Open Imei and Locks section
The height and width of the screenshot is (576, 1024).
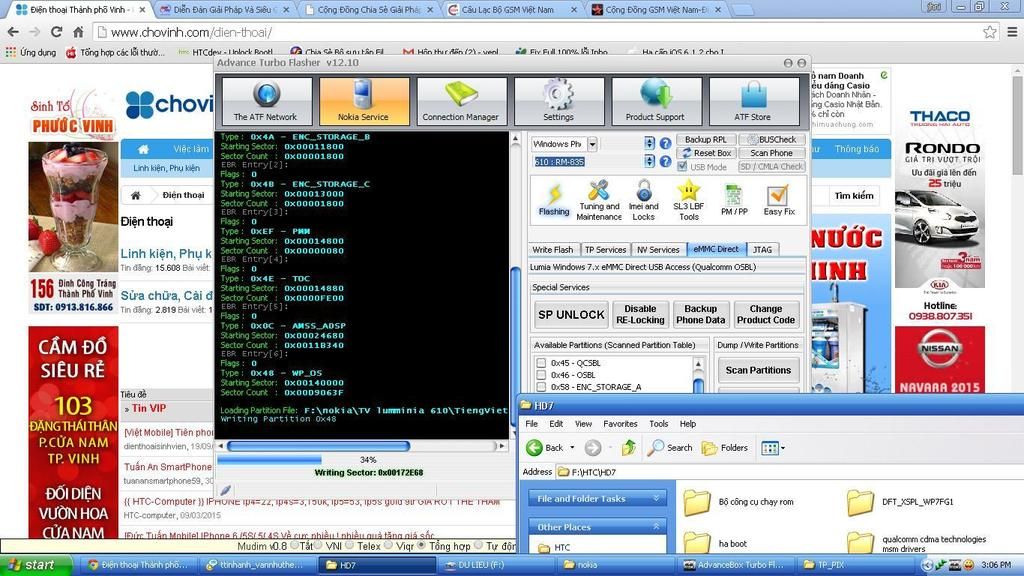(x=643, y=200)
